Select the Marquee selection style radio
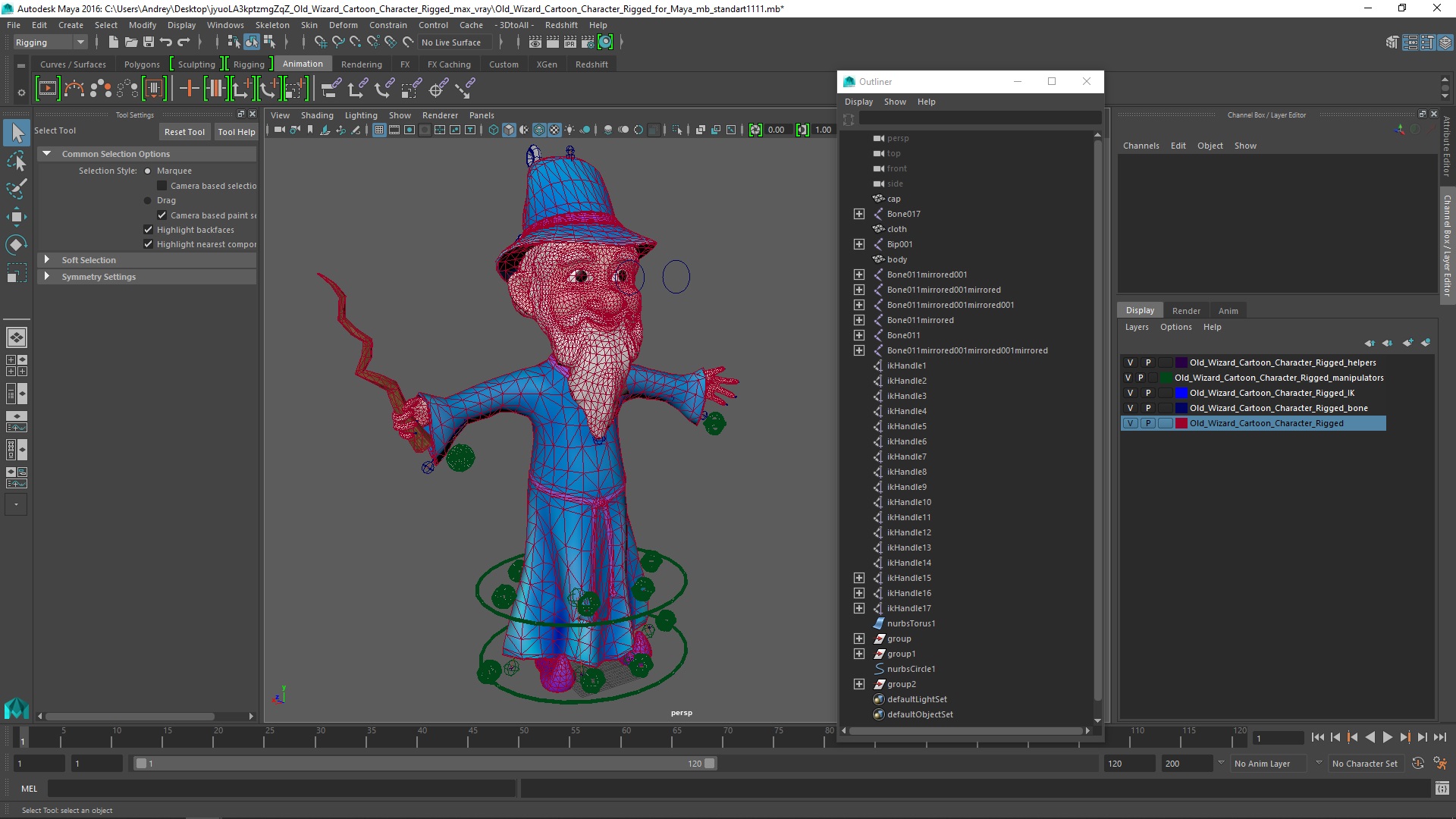Viewport: 1456px width, 819px height. tap(148, 171)
